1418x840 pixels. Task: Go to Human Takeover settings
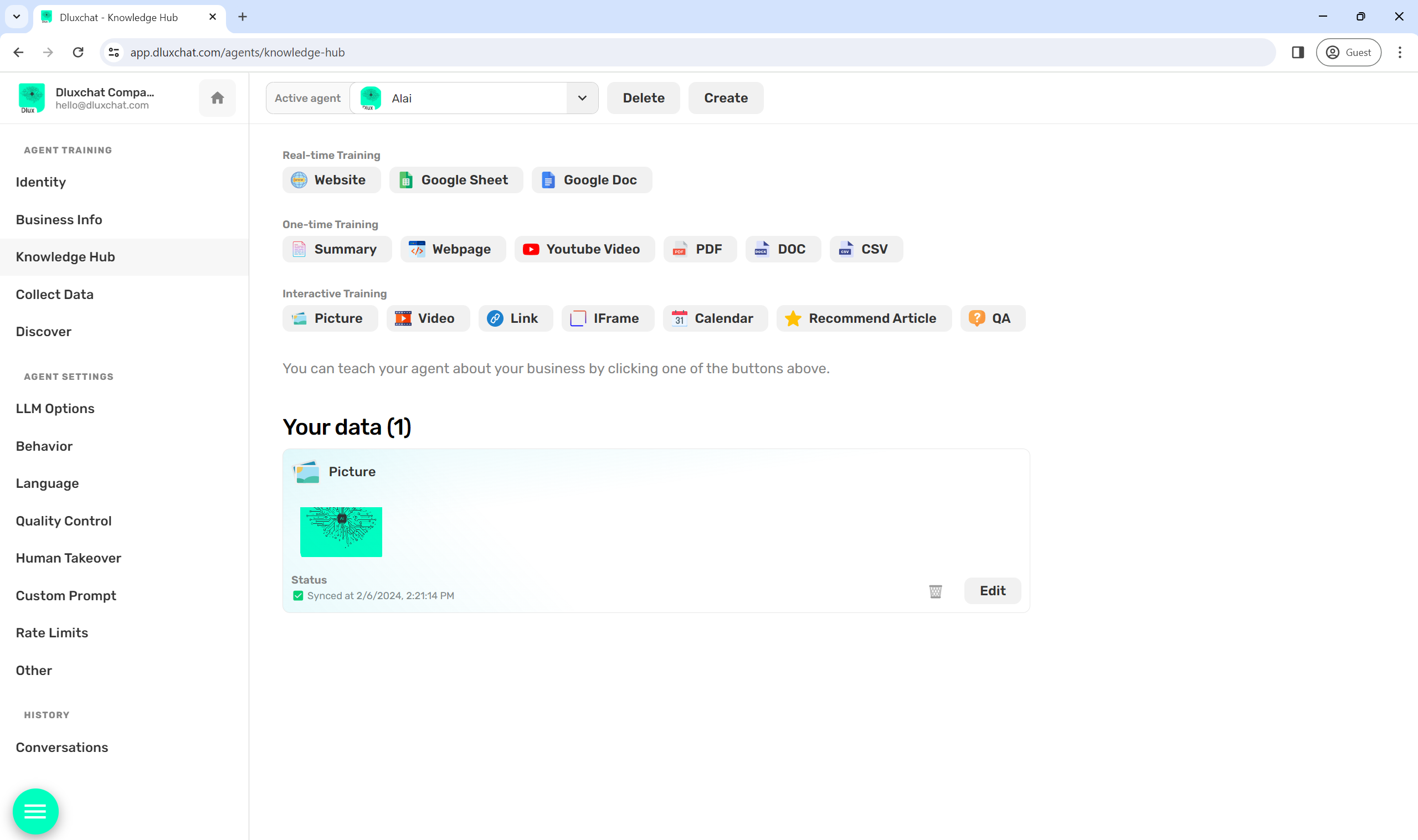click(69, 558)
